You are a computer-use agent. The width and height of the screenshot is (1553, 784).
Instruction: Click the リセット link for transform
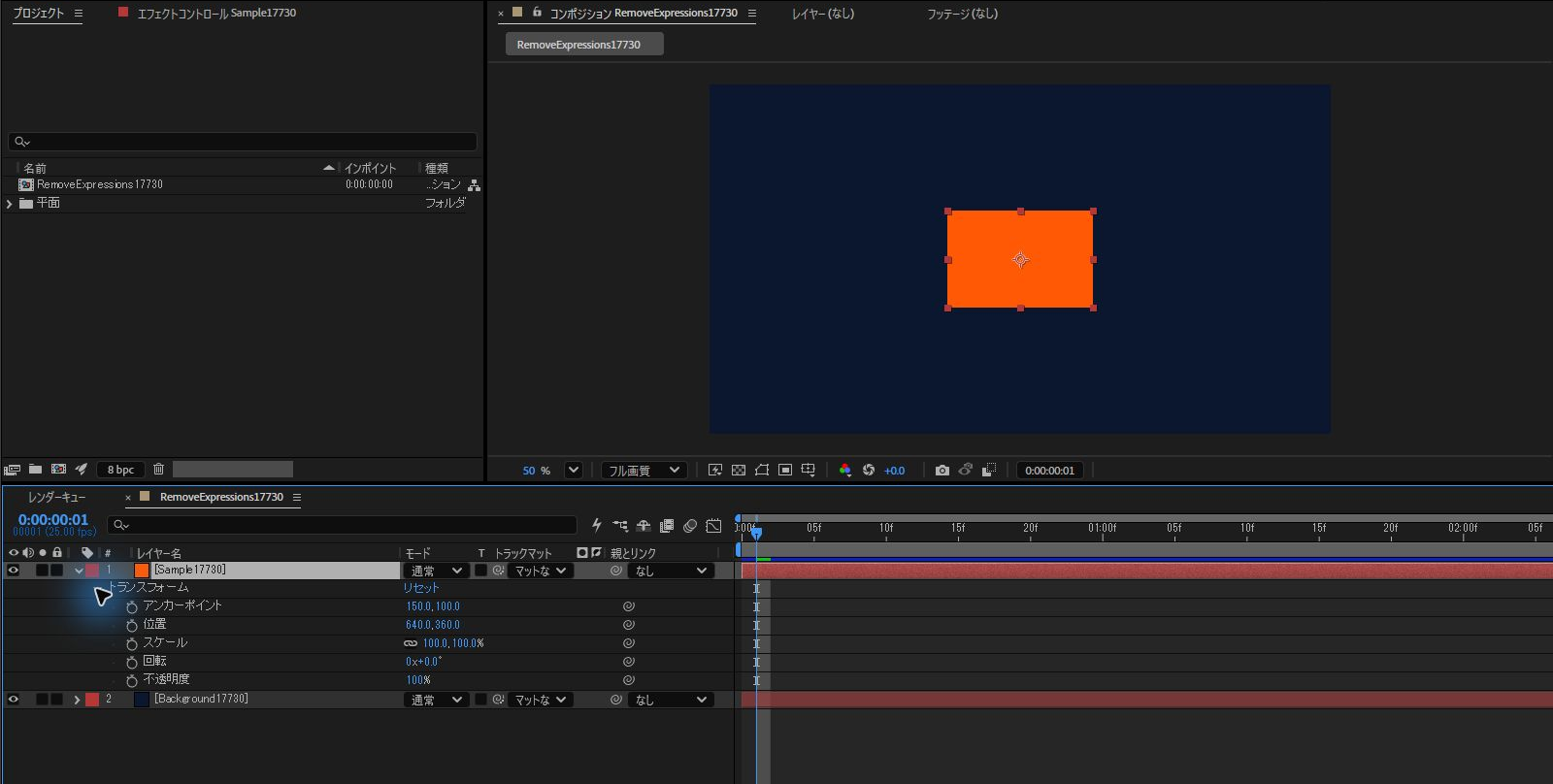[421, 588]
